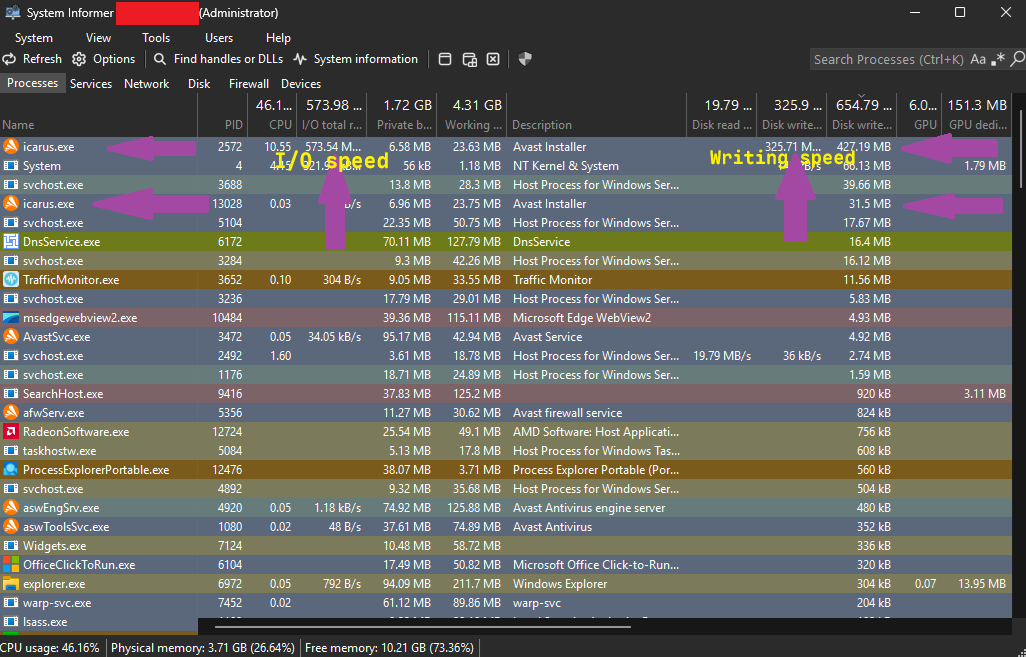The height and width of the screenshot is (657, 1026).
Task: Open Options via the gear icon
Action: coord(79,59)
